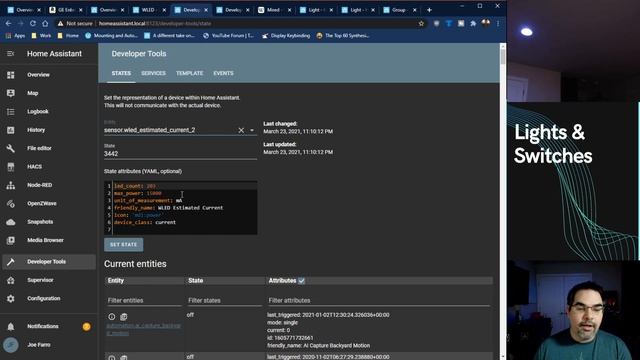Open a new browser tab

(x=429, y=10)
